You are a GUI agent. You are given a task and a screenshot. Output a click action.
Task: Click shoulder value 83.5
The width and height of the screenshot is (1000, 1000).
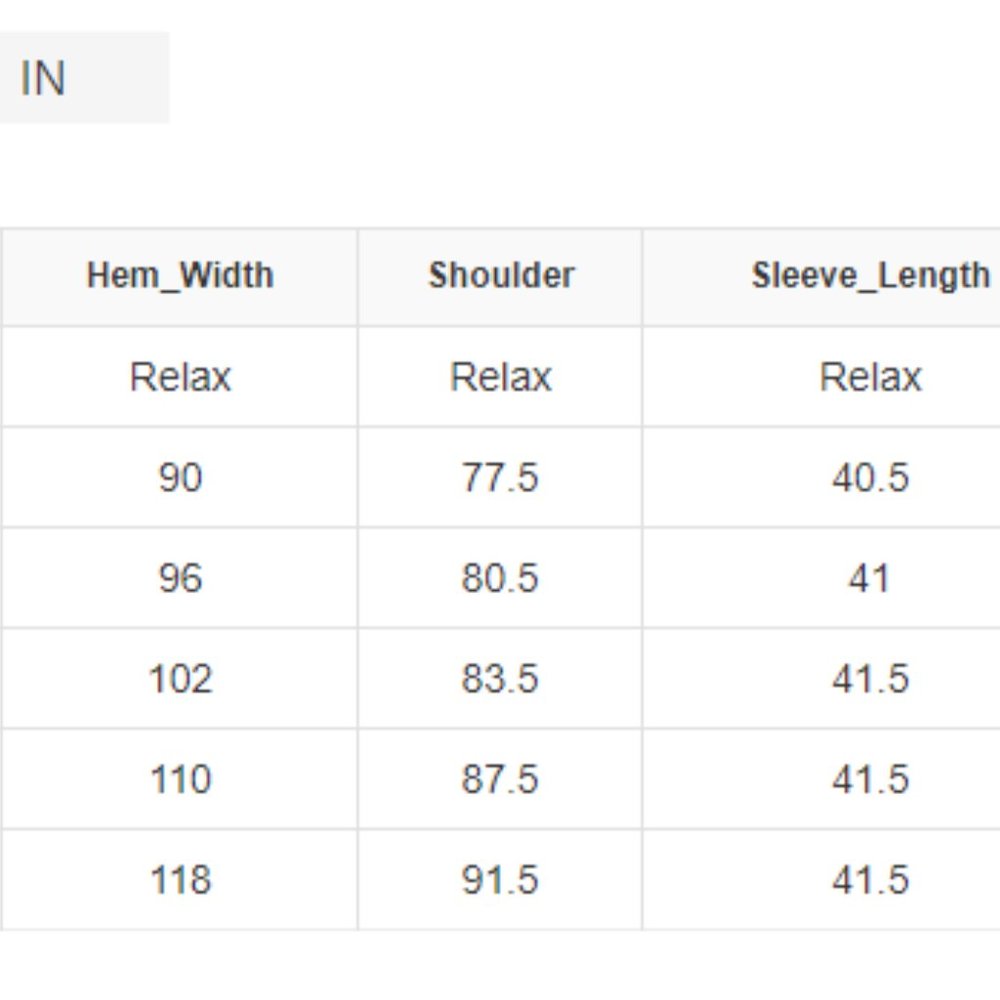[x=500, y=678]
